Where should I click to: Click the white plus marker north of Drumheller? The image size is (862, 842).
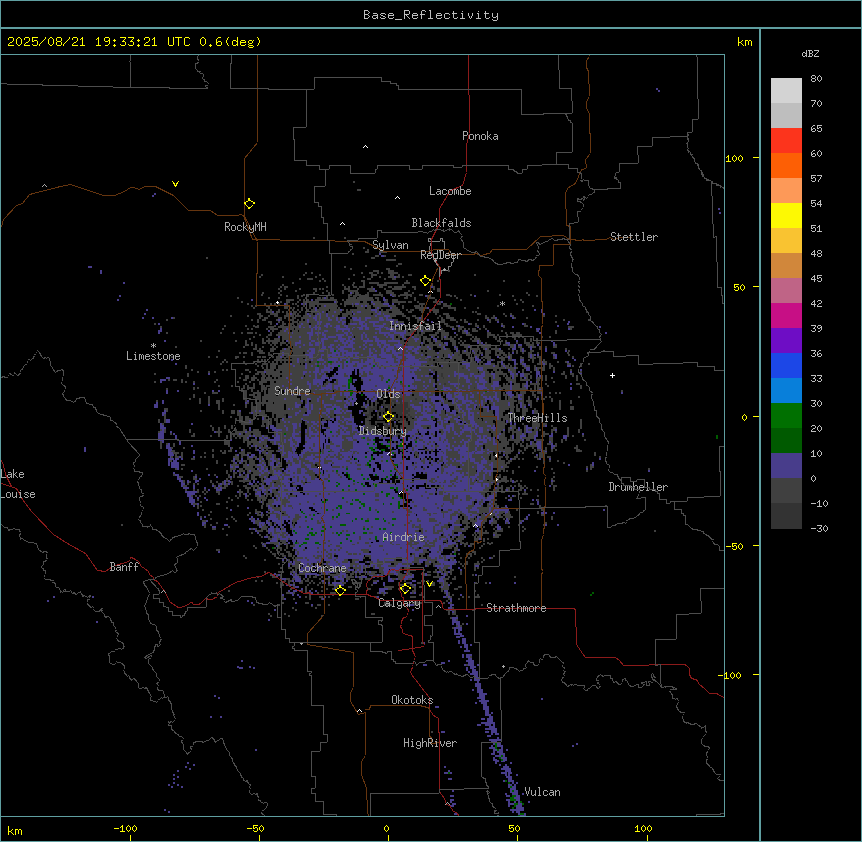point(612,375)
